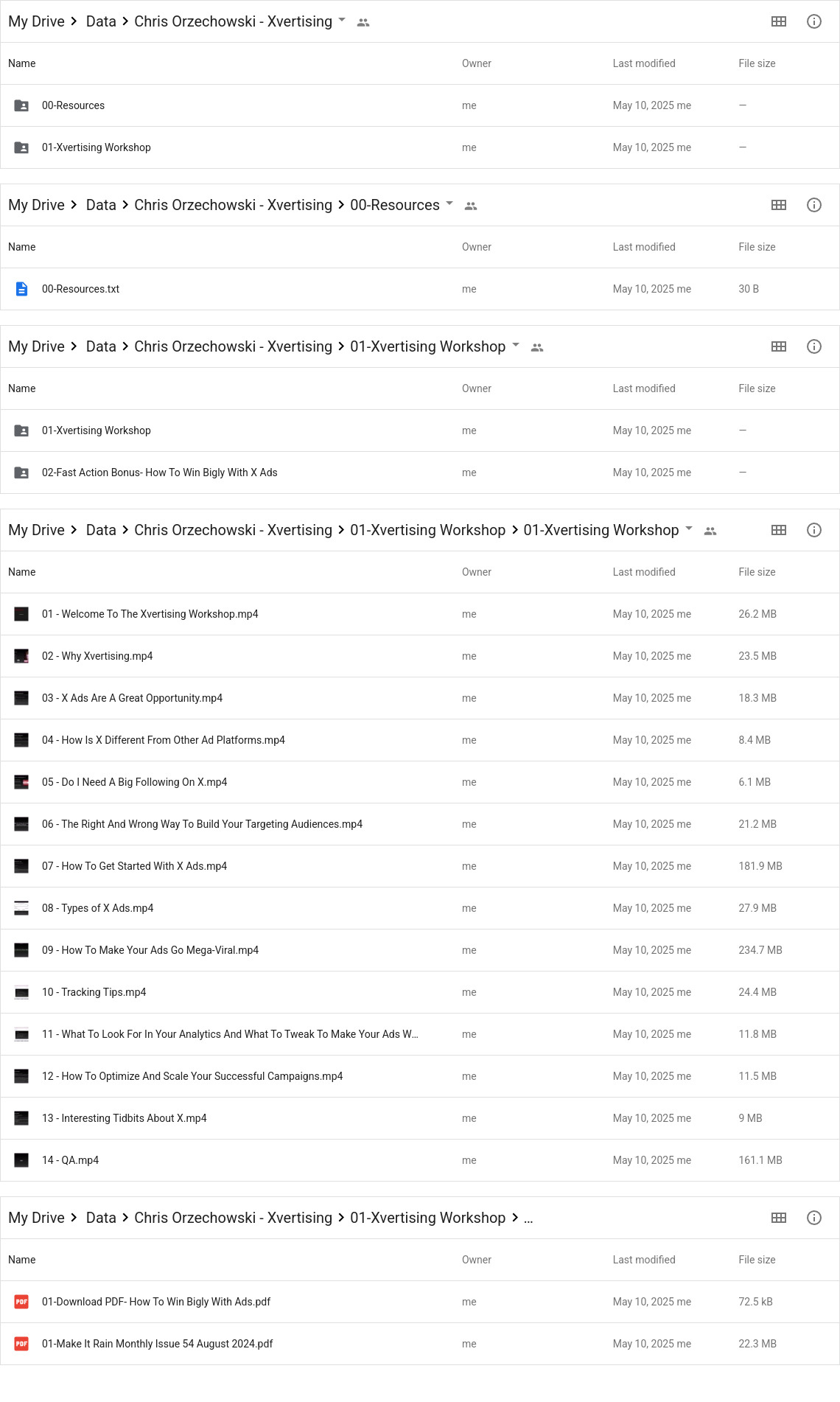Click the 22.3 MB file size value

click(757, 1344)
